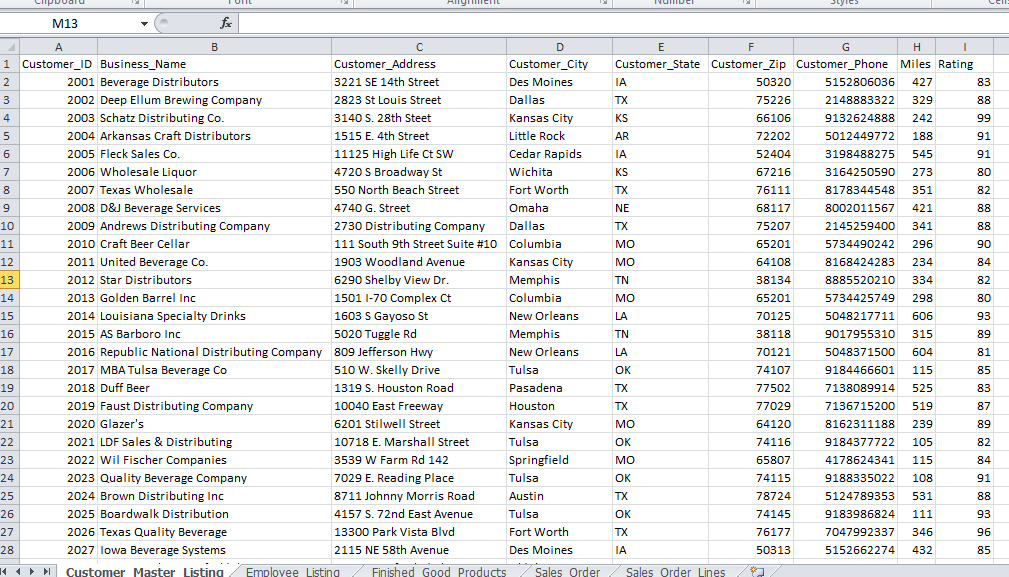Image resolution: width=1009 pixels, height=577 pixels.
Task: Select the phone number 2145259400
Action: point(846,226)
